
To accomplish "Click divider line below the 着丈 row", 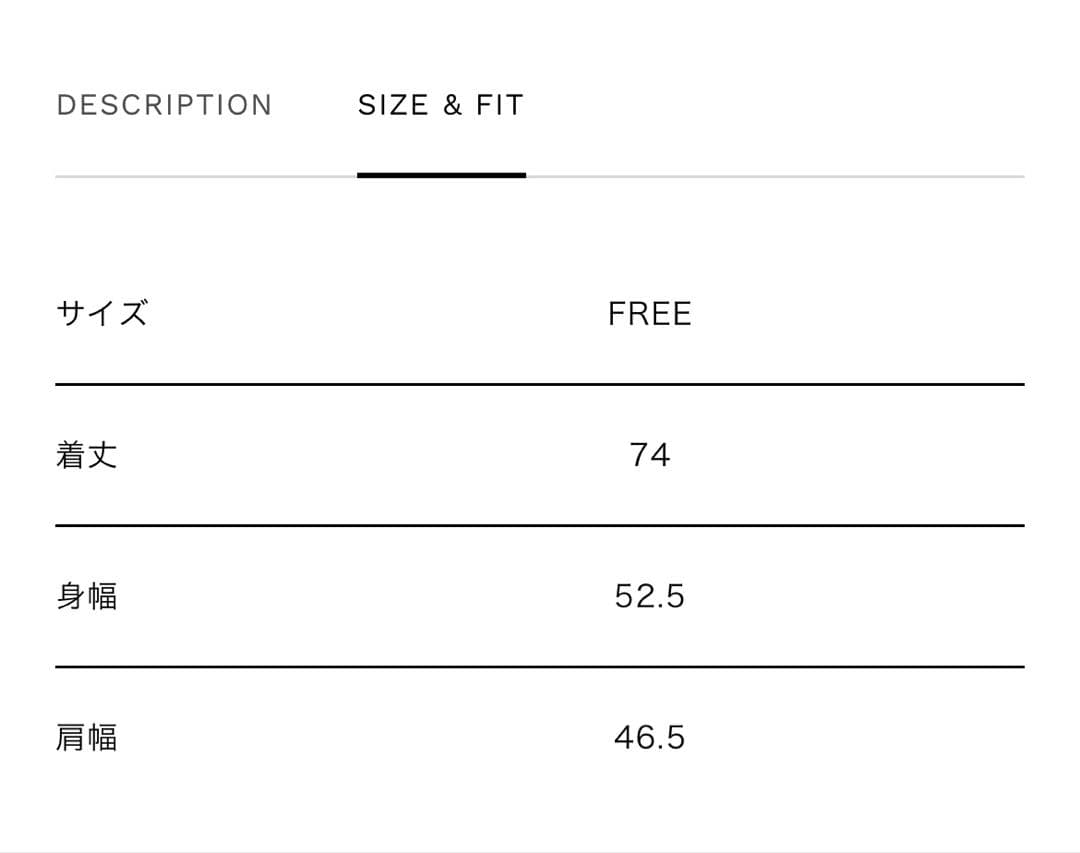I will [x=540, y=525].
